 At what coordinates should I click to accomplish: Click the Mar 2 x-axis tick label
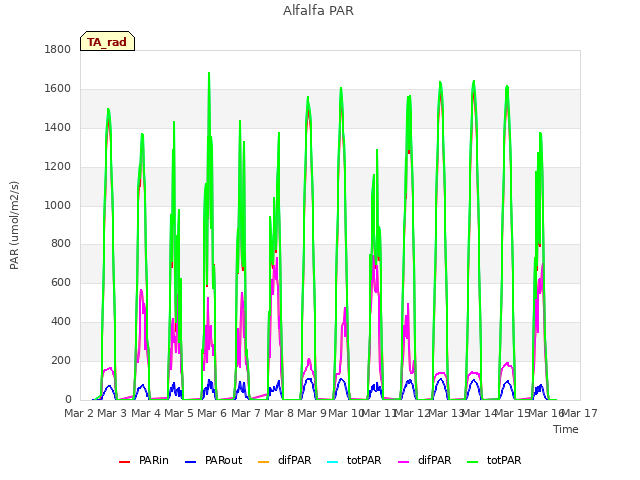(x=79, y=413)
